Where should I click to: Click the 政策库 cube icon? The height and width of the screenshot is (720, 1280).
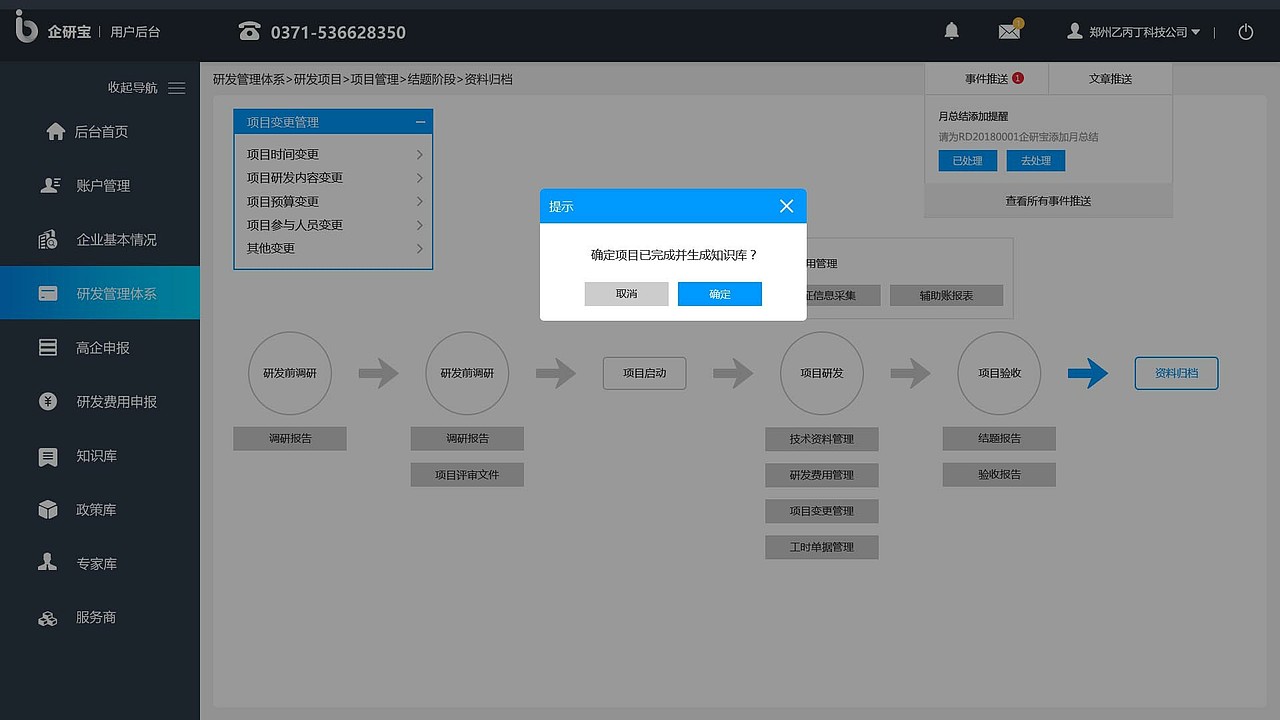[48, 510]
